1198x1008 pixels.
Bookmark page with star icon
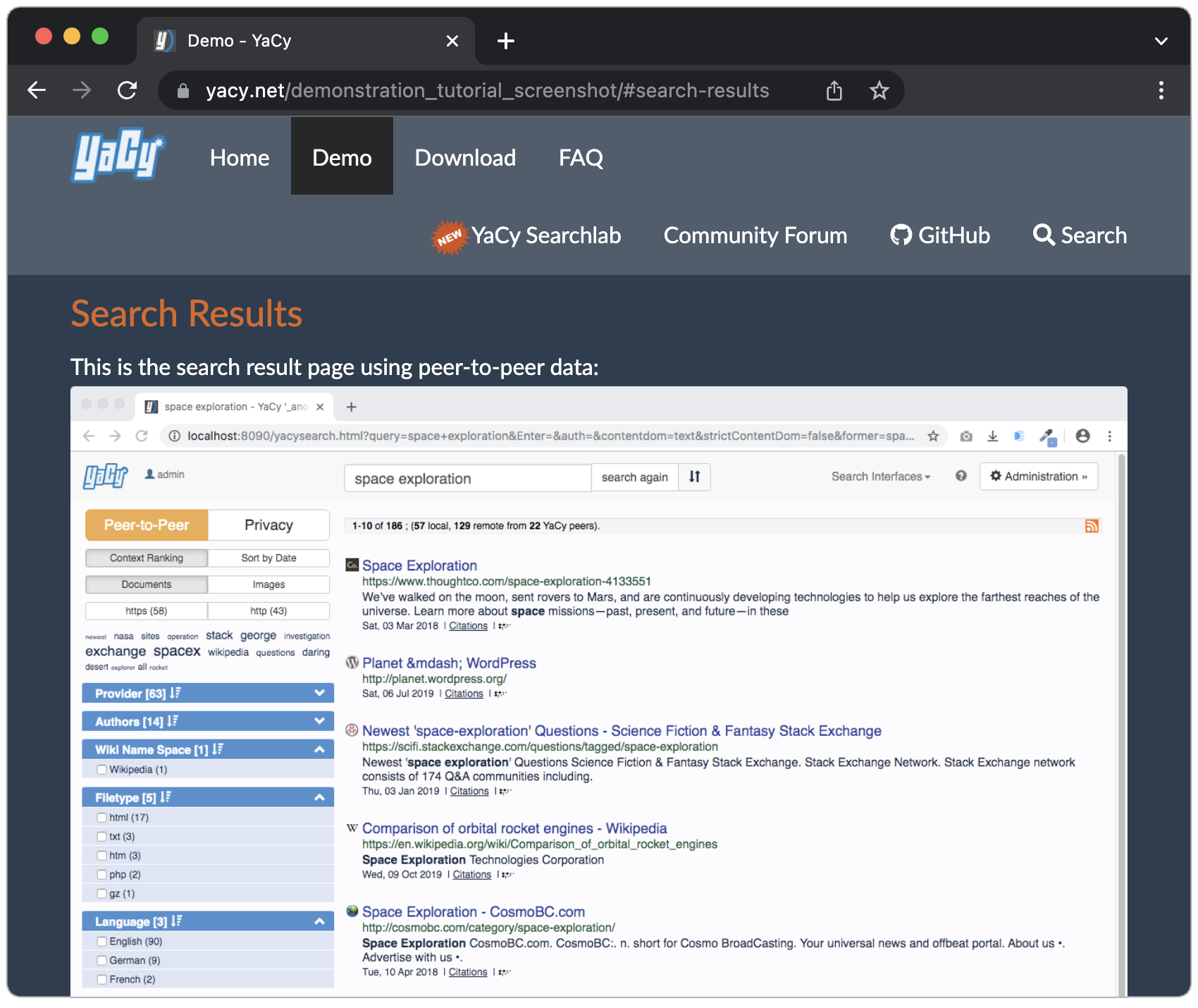(x=879, y=90)
